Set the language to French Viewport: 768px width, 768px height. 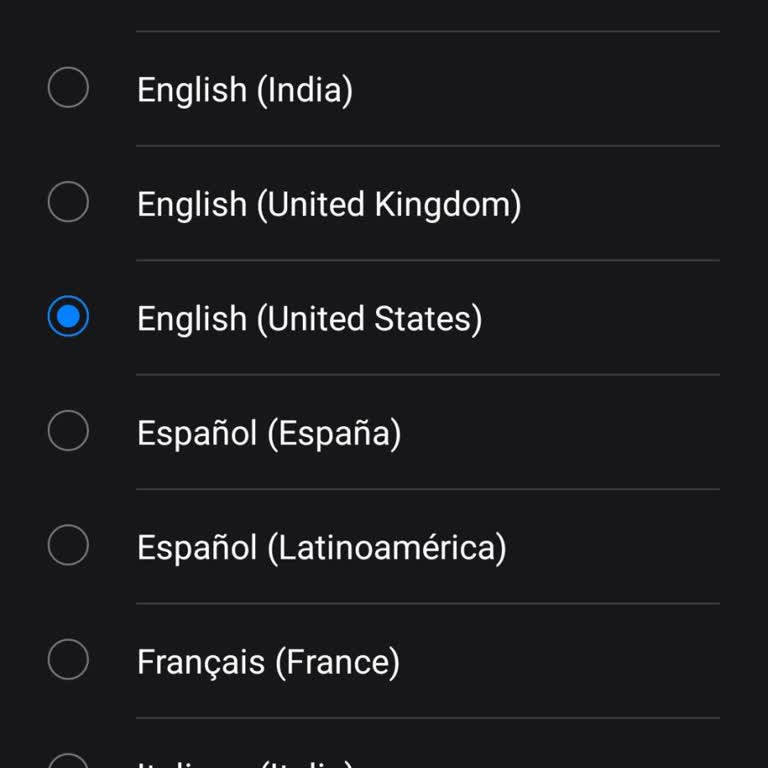268,661
